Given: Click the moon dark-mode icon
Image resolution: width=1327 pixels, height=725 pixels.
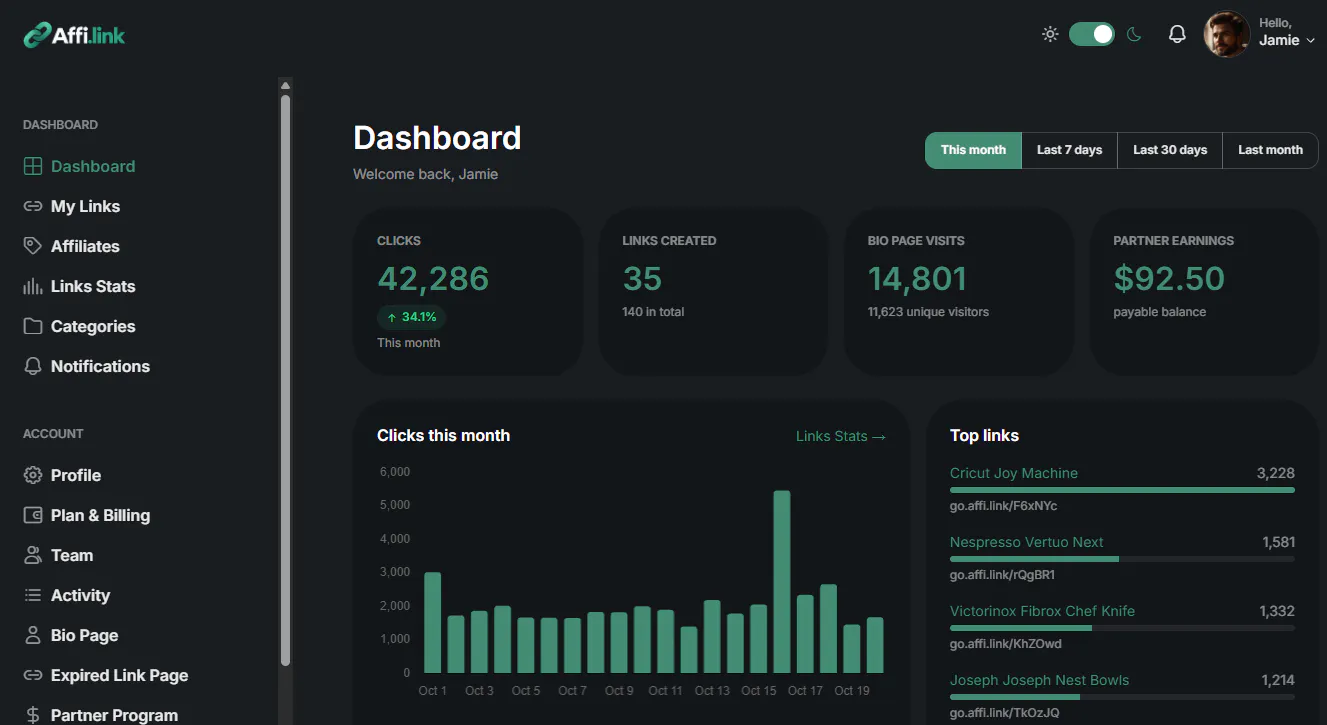Looking at the screenshot, I should click(x=1134, y=34).
